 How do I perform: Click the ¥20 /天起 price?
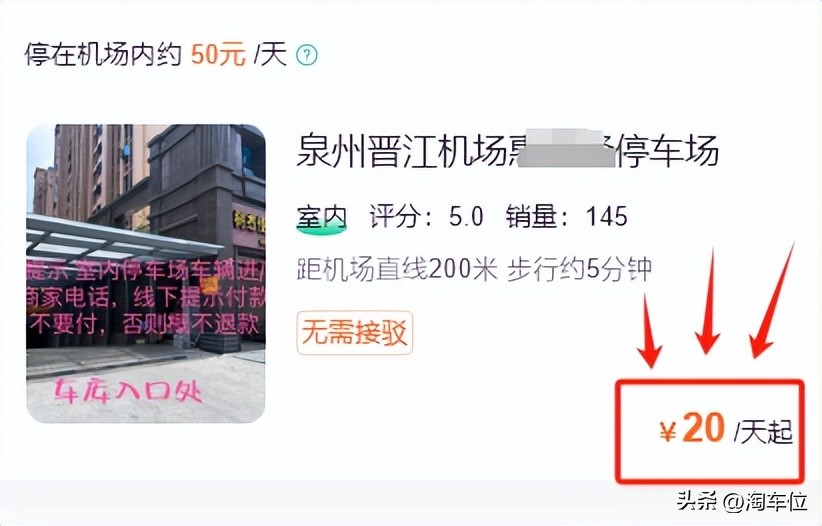[x=726, y=431]
